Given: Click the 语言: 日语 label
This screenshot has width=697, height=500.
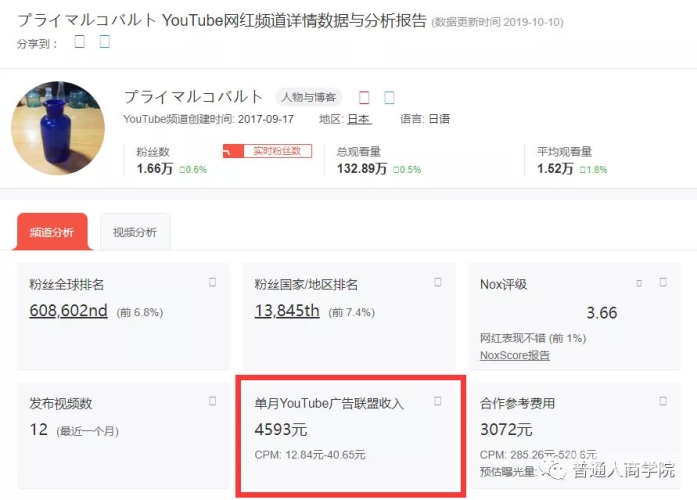Looking at the screenshot, I should point(425,119).
